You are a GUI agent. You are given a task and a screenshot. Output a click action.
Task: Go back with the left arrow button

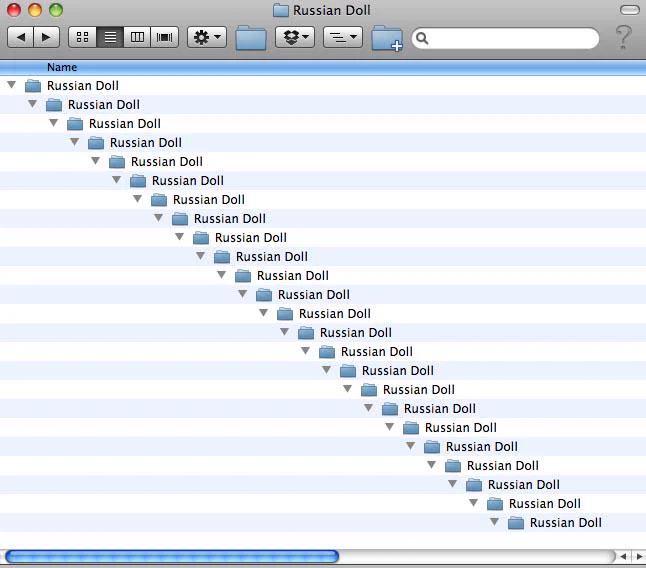(21, 37)
